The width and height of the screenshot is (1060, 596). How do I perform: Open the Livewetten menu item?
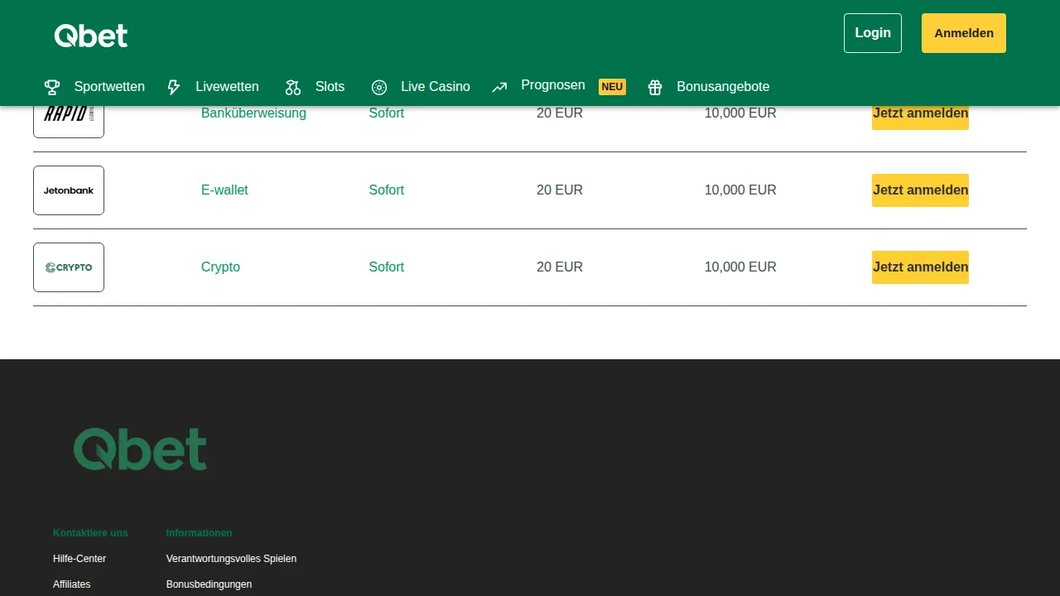tap(227, 86)
